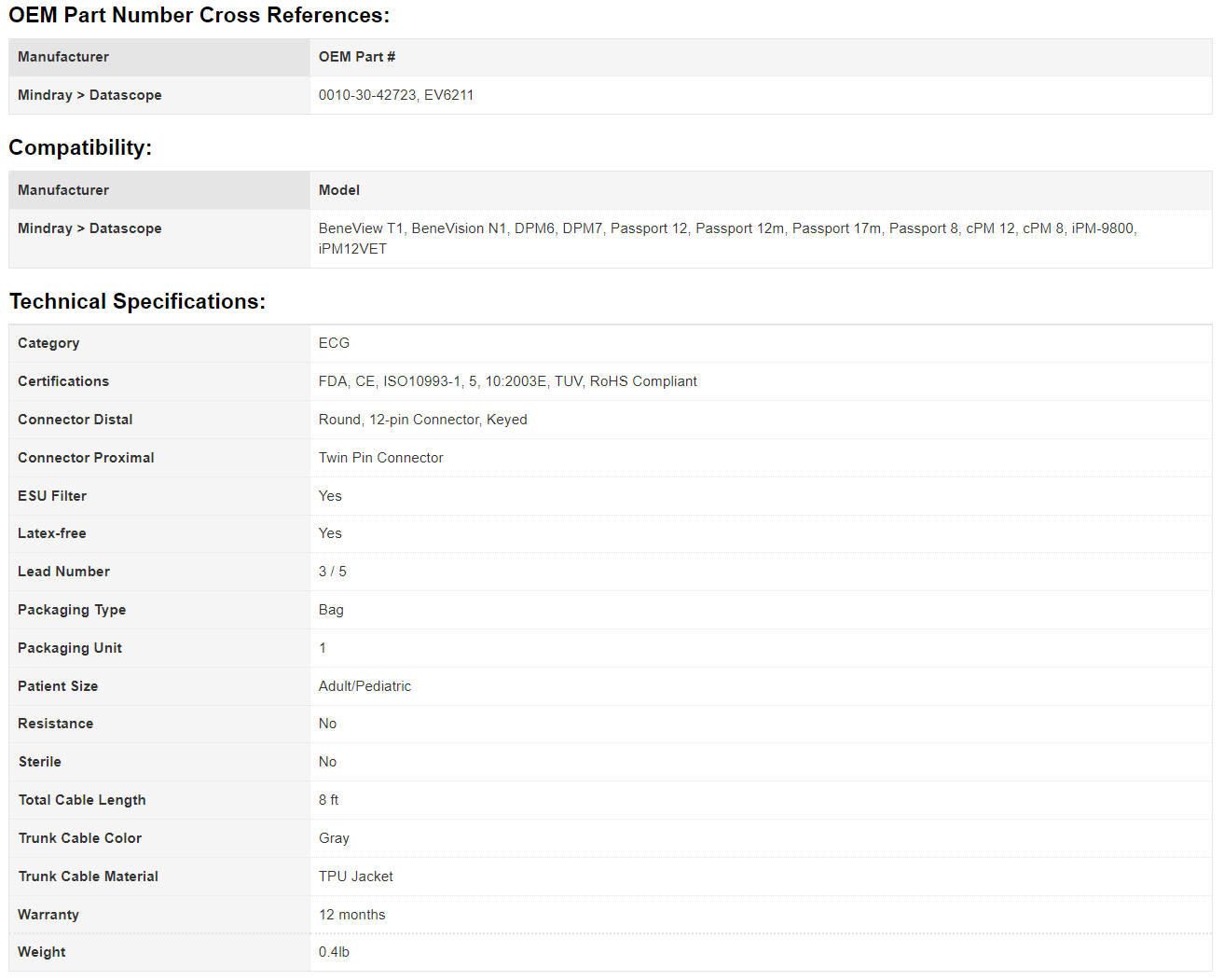
Task: Select the ECG category value
Action: [x=334, y=343]
